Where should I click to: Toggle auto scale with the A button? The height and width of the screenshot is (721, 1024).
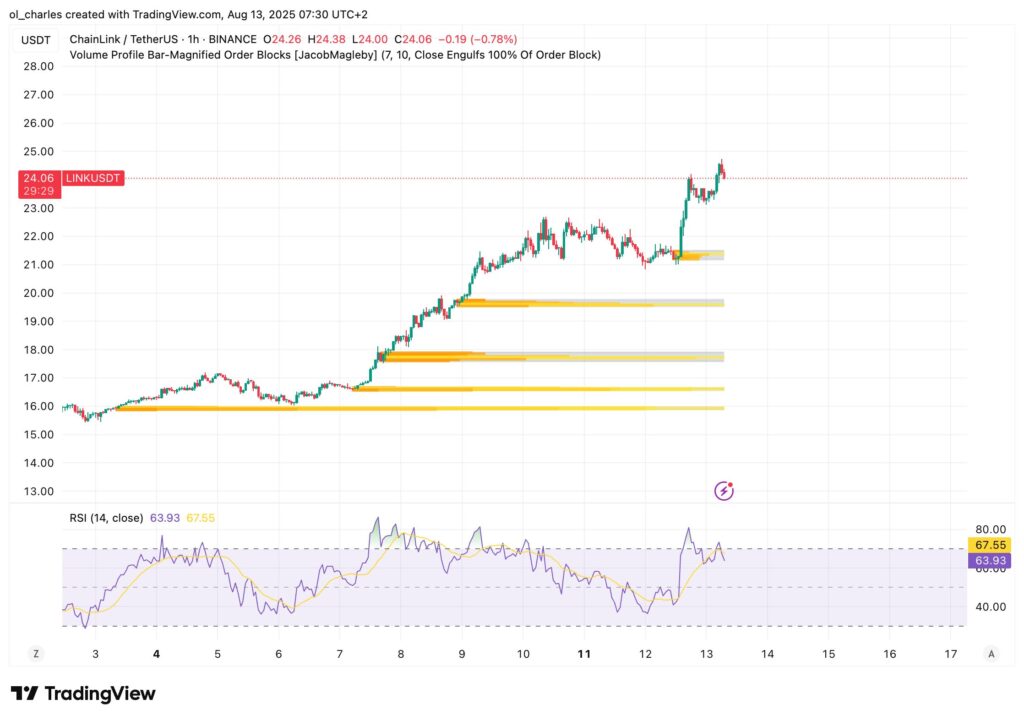(990, 652)
